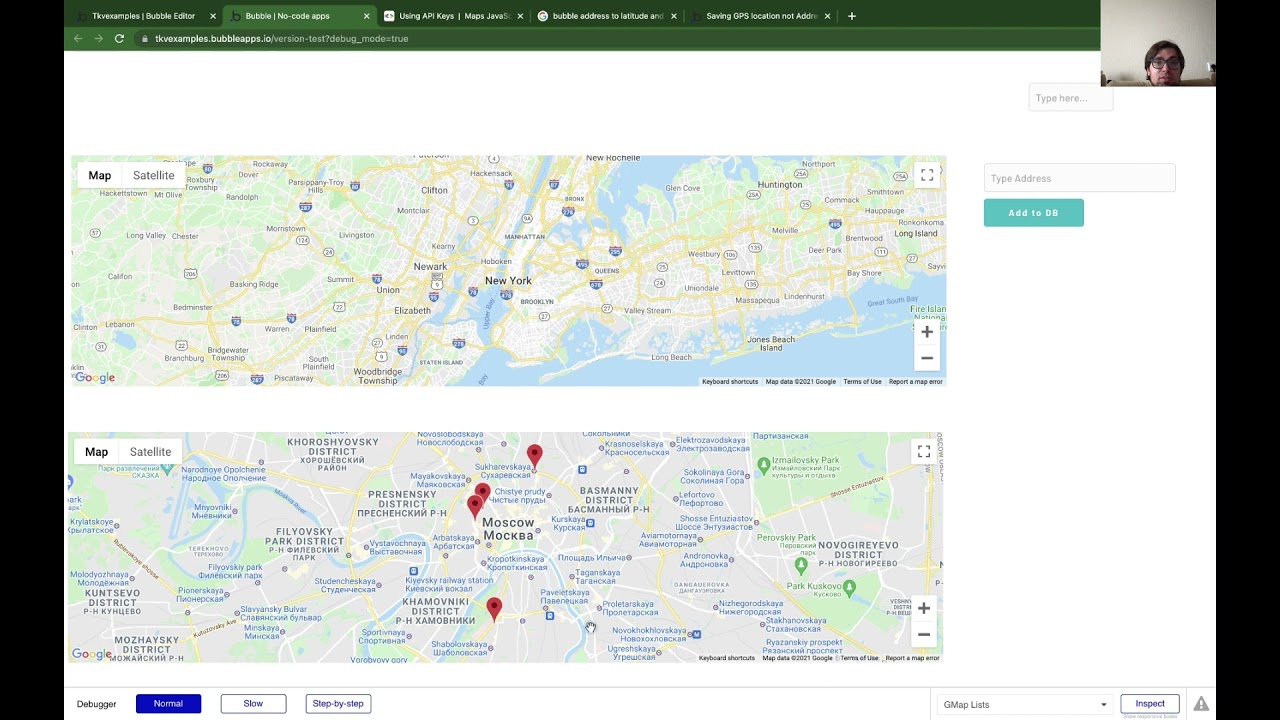
Task: Select Map view on Moscow map
Action: pos(96,452)
